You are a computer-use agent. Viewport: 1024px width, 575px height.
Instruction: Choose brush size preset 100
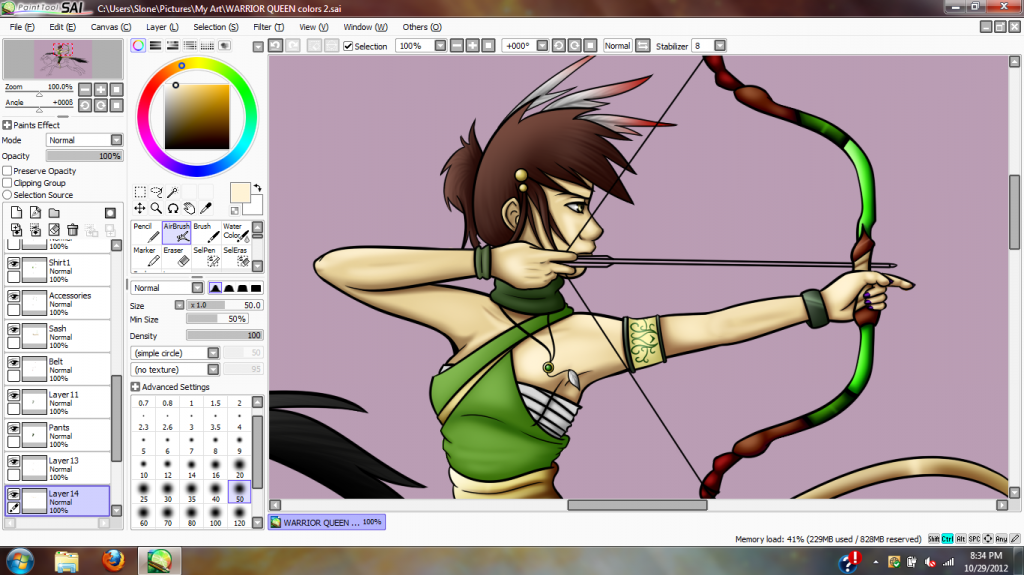pyautogui.click(x=216, y=516)
